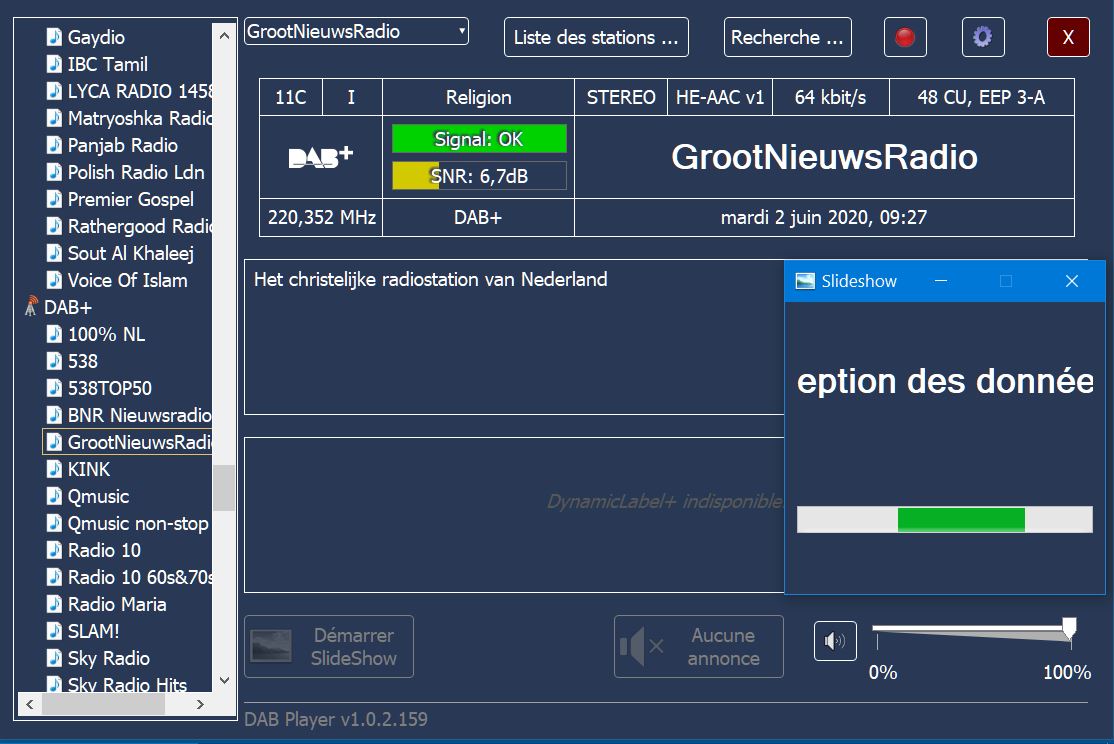
Task: Click the music note icon beside Sky Radio
Action: 54,658
